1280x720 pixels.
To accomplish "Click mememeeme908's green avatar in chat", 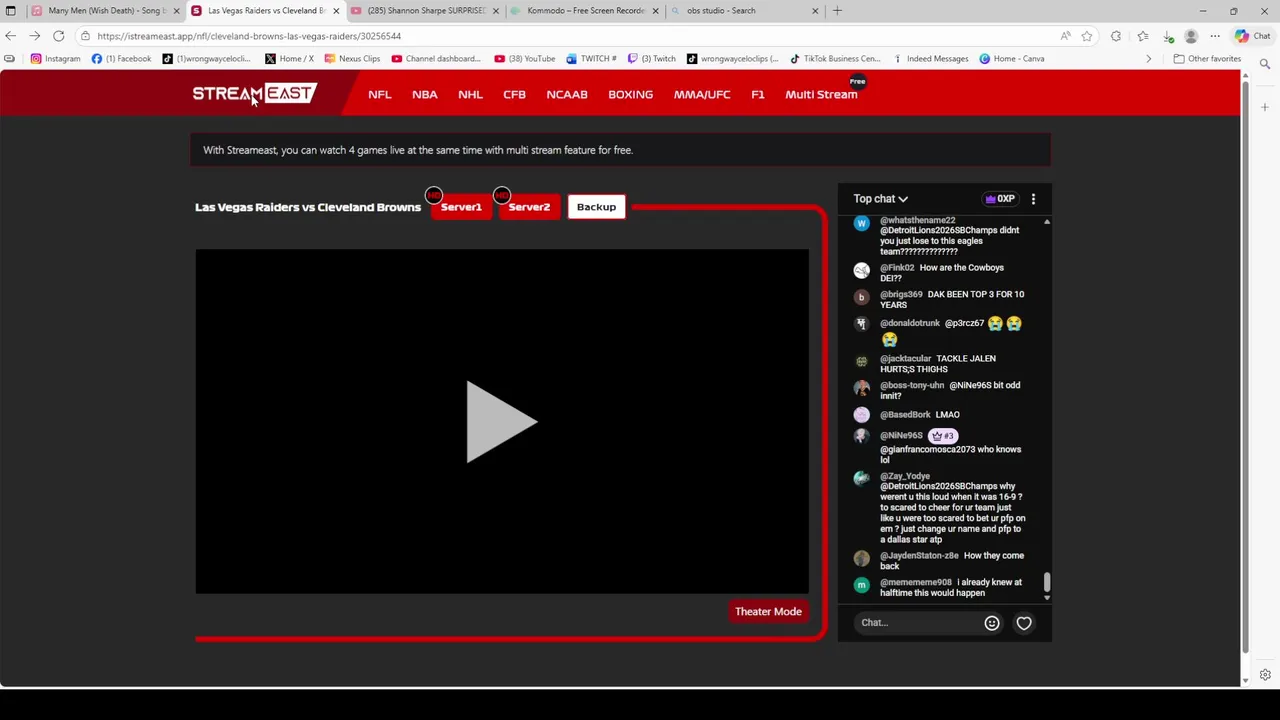I will coord(861,585).
